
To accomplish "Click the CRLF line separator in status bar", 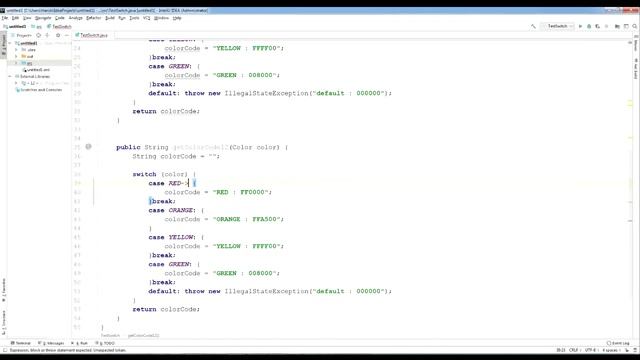I will (574, 350).
